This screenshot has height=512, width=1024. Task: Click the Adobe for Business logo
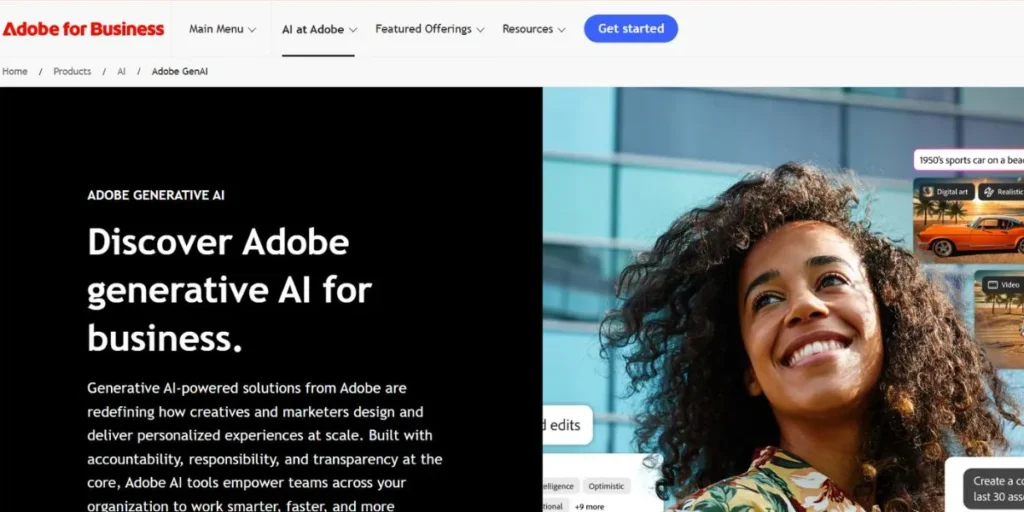84,29
